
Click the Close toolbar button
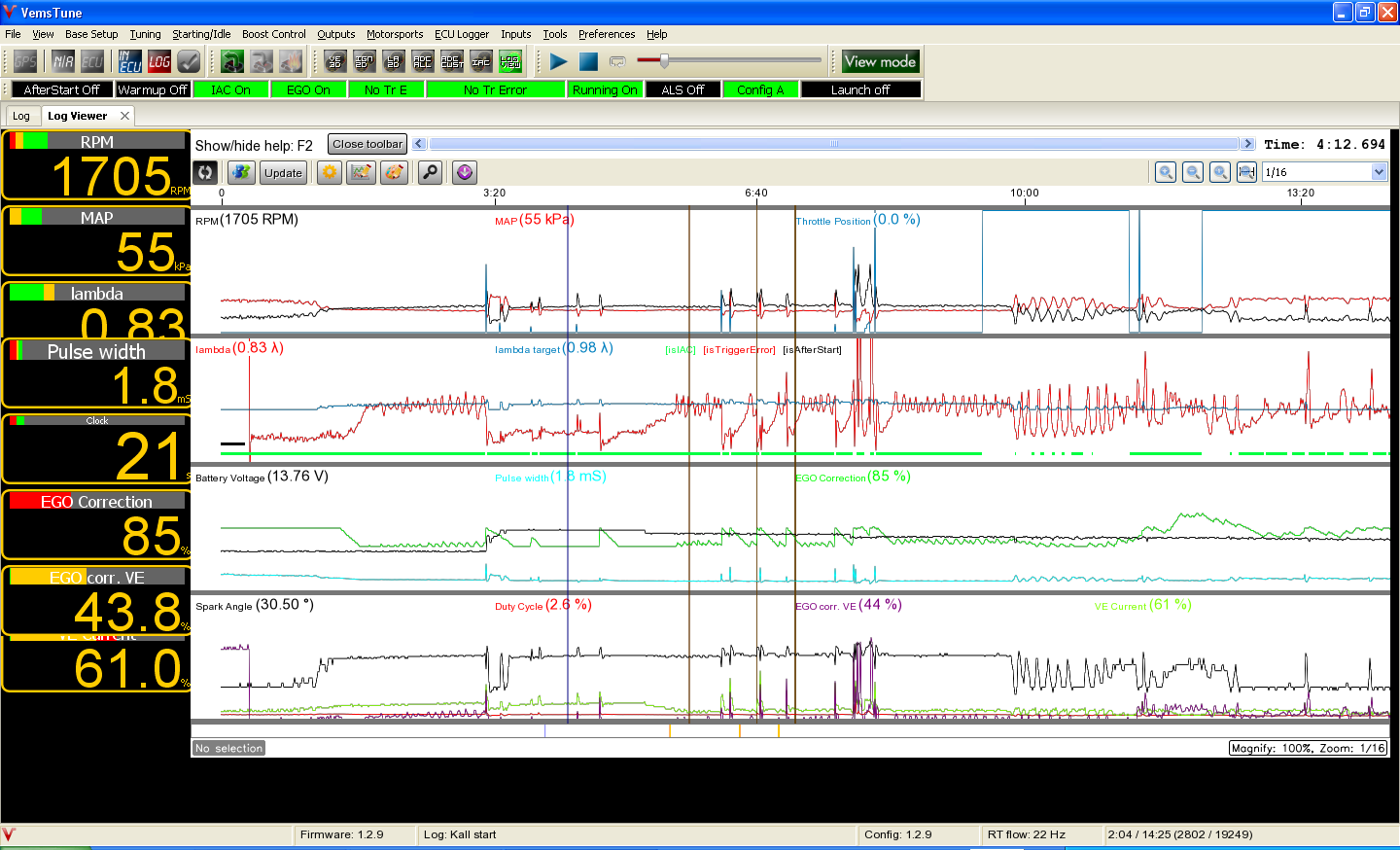pyautogui.click(x=367, y=144)
